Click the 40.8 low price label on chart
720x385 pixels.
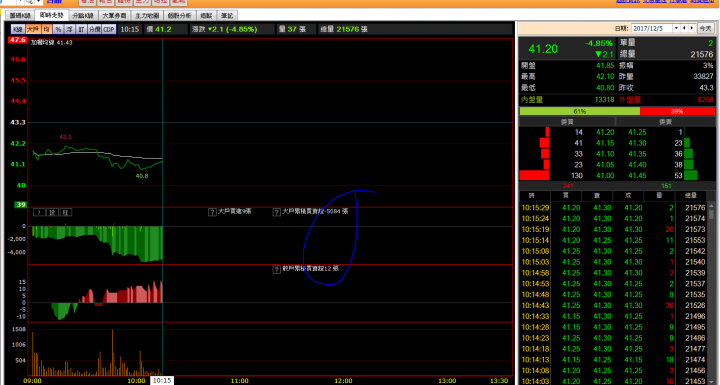(142, 176)
